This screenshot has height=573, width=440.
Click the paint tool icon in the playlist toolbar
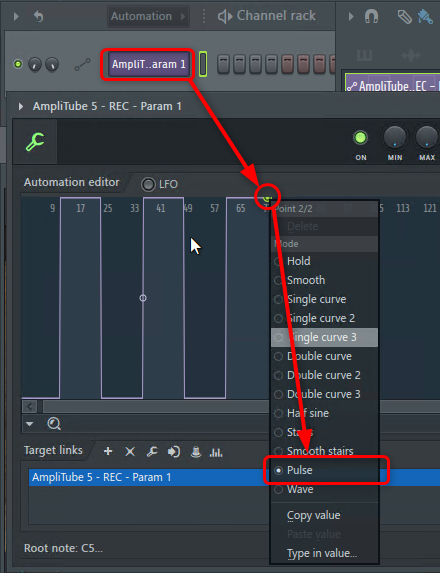(x=425, y=17)
